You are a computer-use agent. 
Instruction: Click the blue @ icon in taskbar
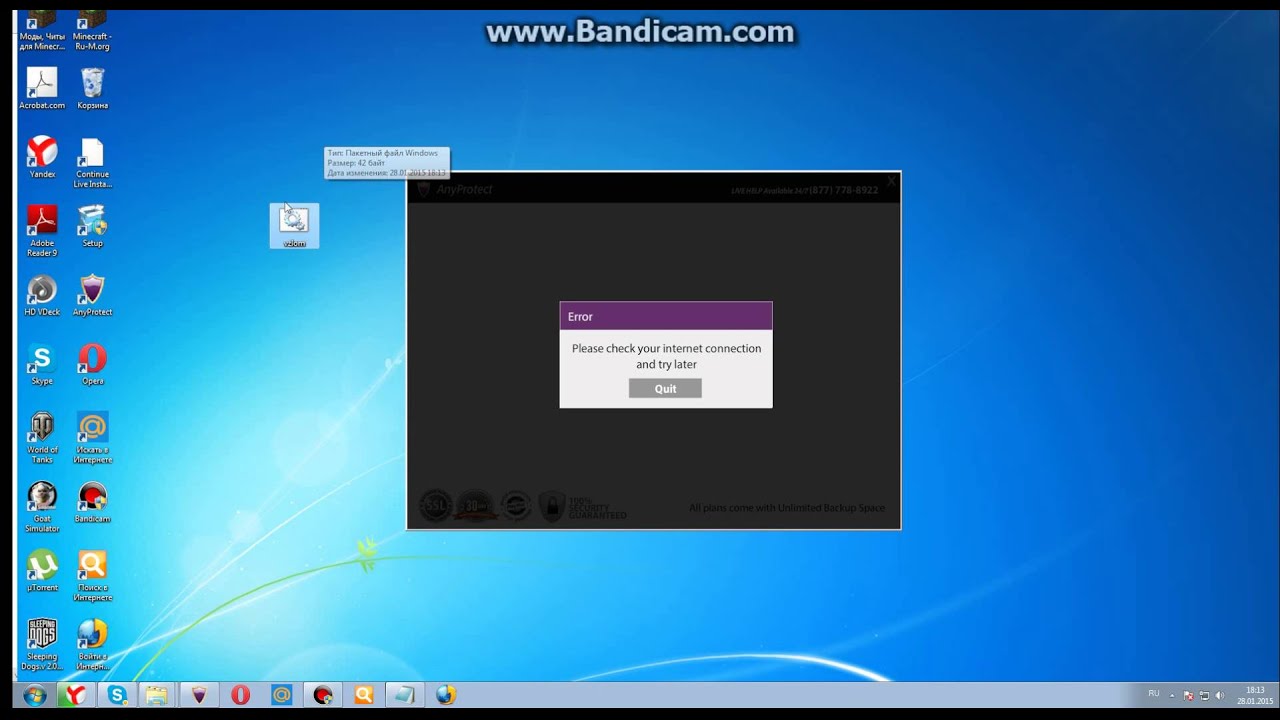(x=281, y=695)
